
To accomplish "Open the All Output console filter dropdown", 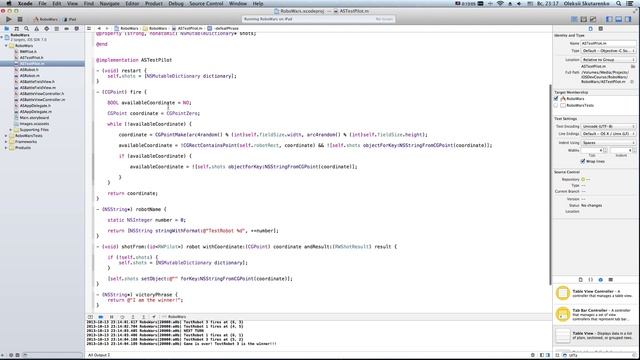I will 99,355.
